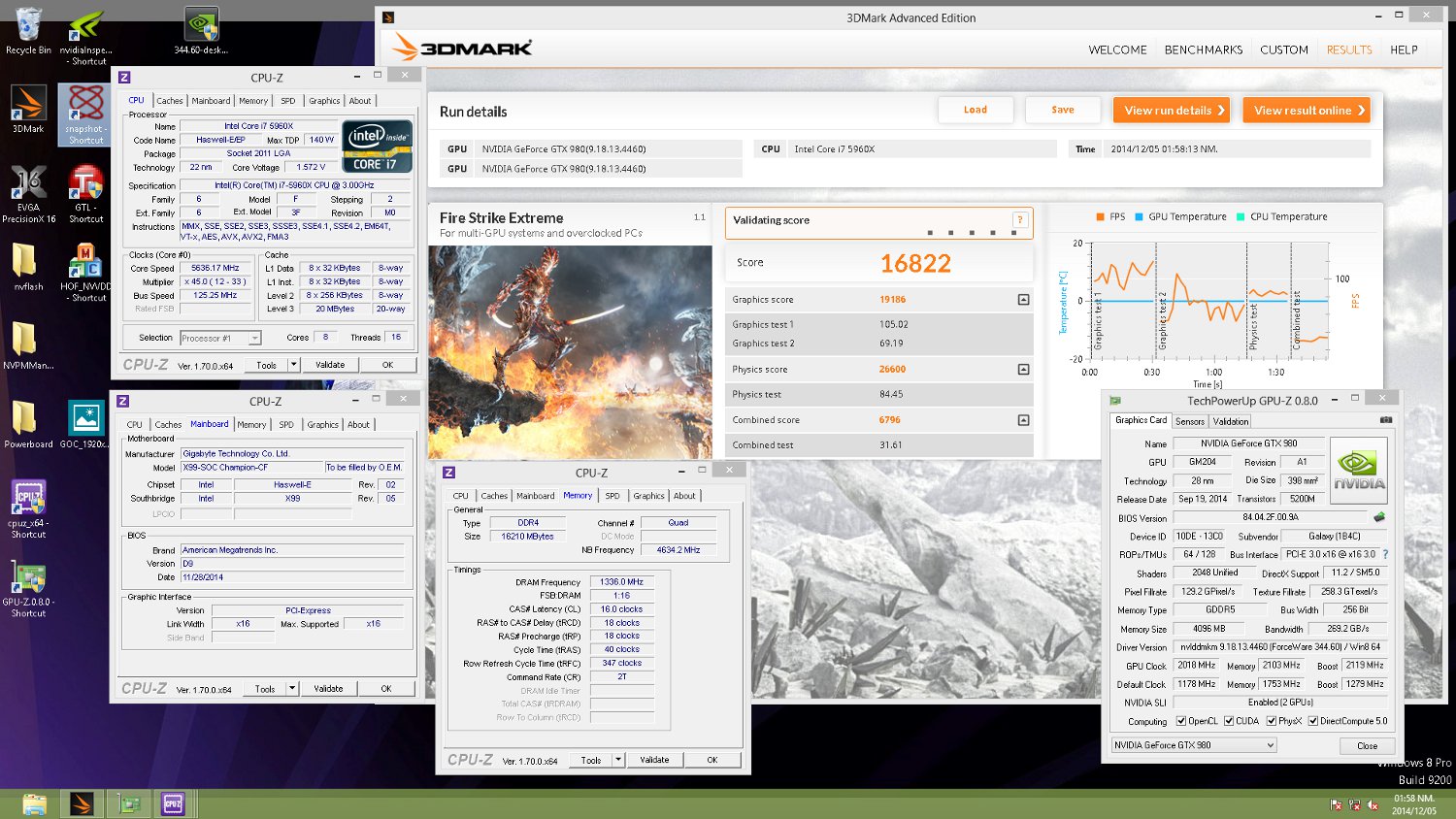Toggle the CUDA checkbox in GPU-Z

click(1229, 721)
